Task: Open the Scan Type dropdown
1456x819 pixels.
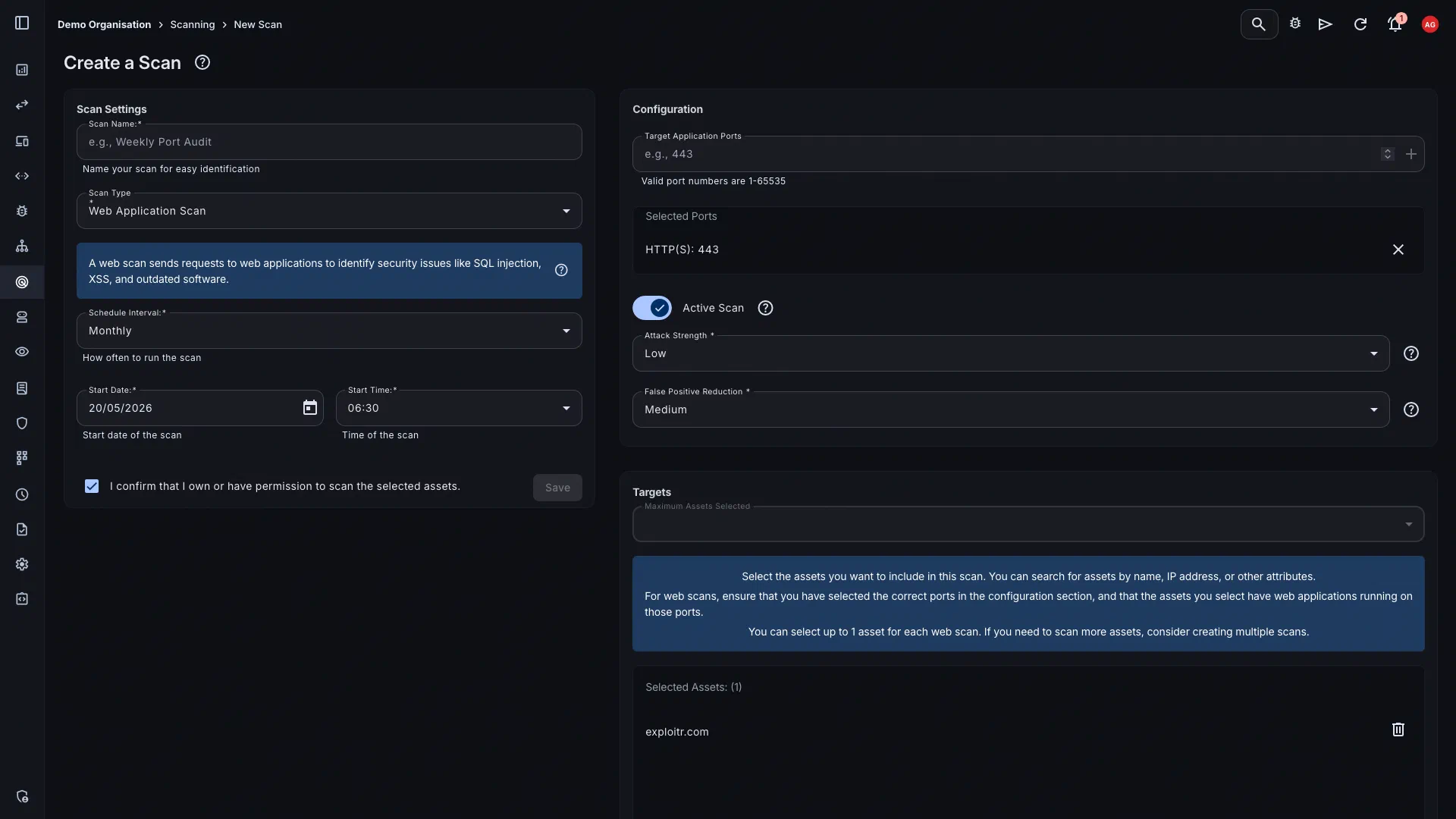Action: coord(329,211)
